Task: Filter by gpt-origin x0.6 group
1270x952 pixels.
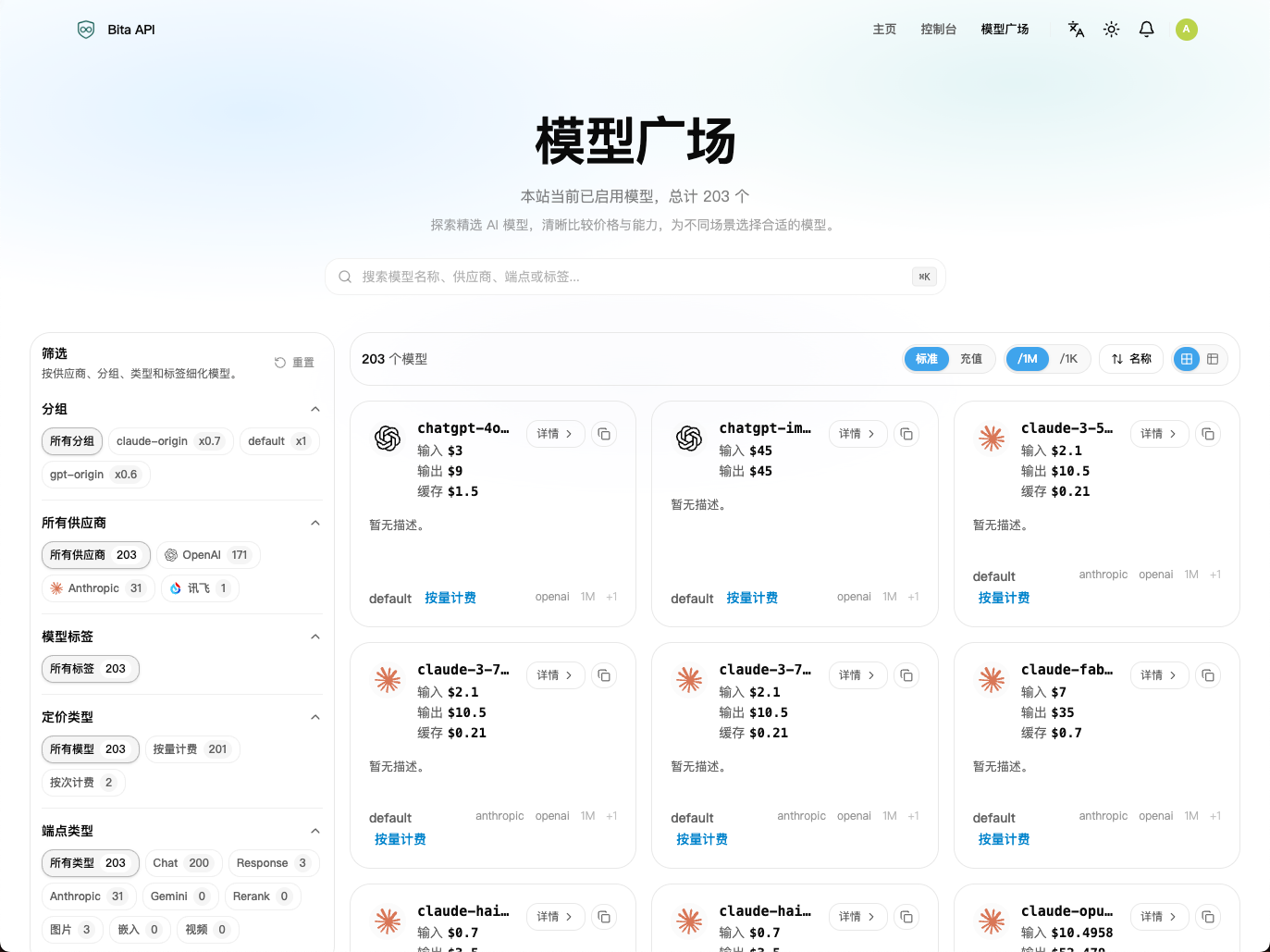Action: pyautogui.click(x=95, y=475)
